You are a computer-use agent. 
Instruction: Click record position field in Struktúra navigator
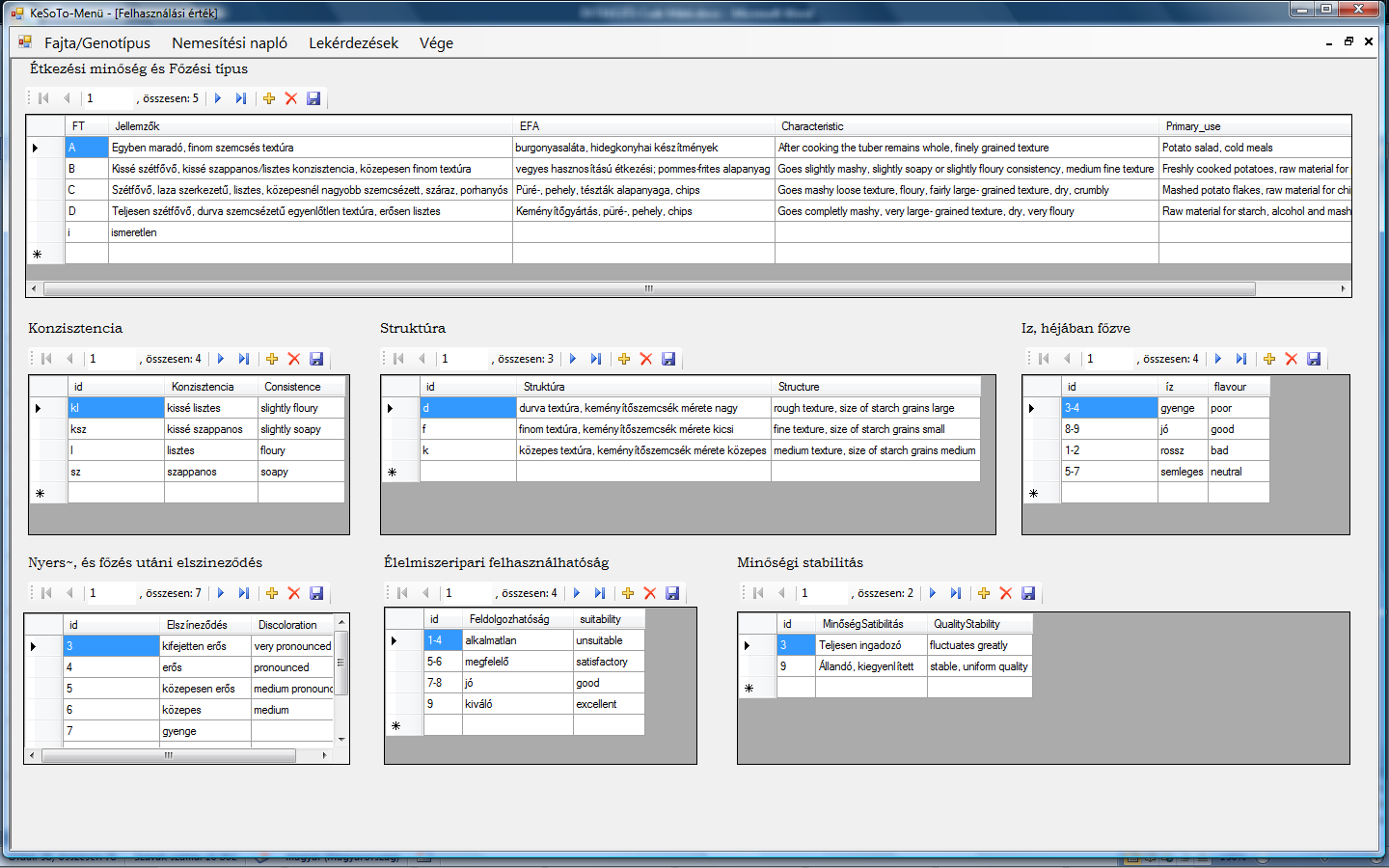[x=463, y=359]
